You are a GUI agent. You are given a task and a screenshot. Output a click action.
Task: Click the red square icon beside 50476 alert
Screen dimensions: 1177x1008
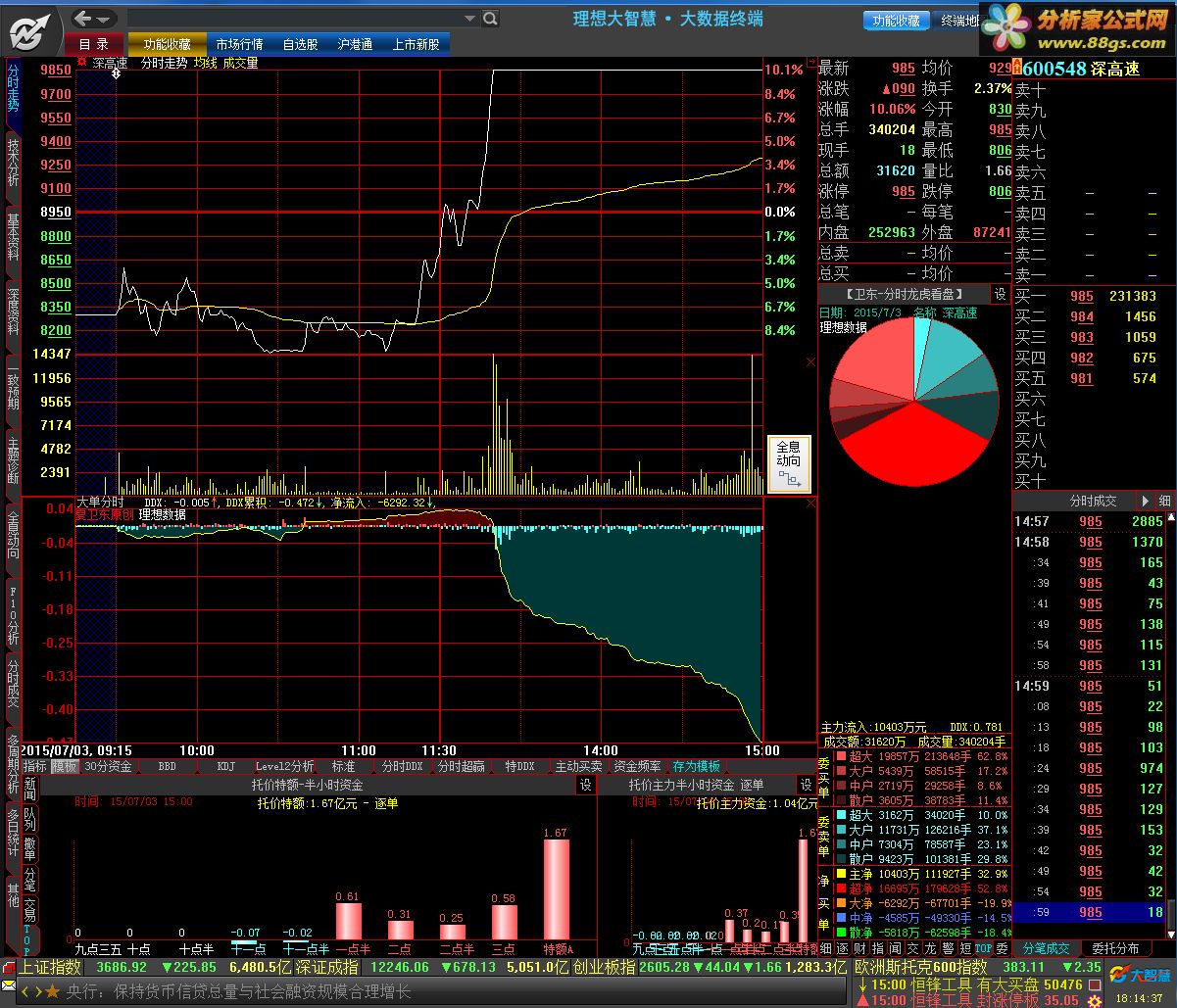tap(1095, 984)
